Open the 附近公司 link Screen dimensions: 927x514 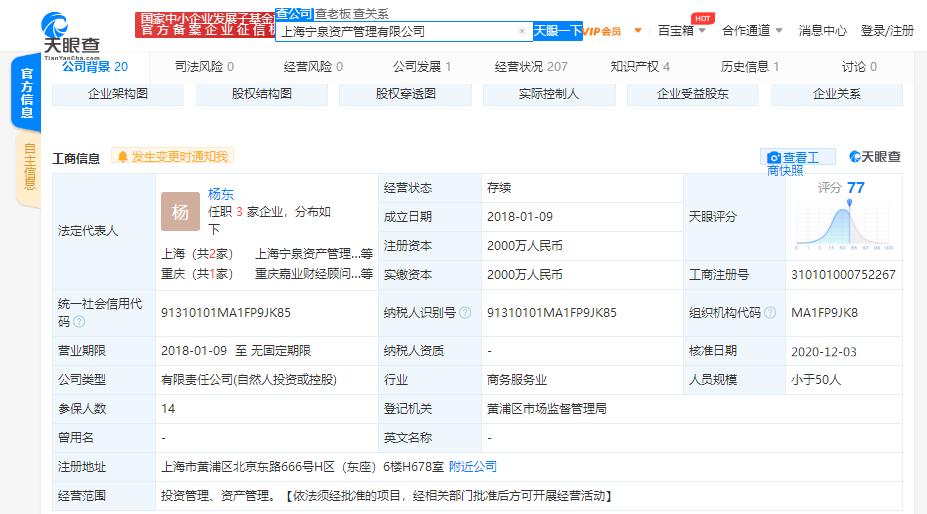click(472, 467)
